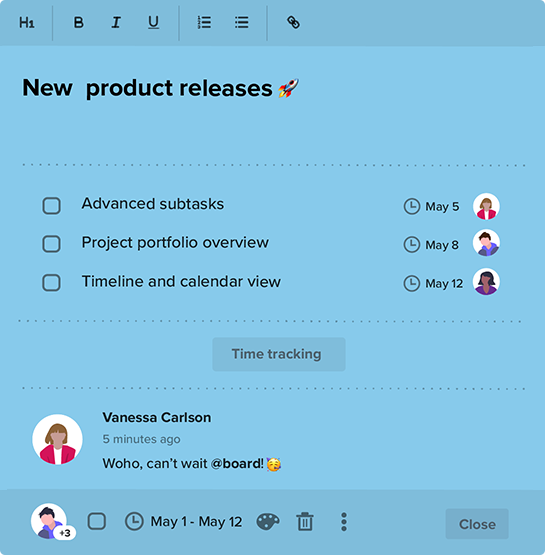Mark card complete in bottom bar
This screenshot has height=555, width=545.
pyautogui.click(x=97, y=521)
